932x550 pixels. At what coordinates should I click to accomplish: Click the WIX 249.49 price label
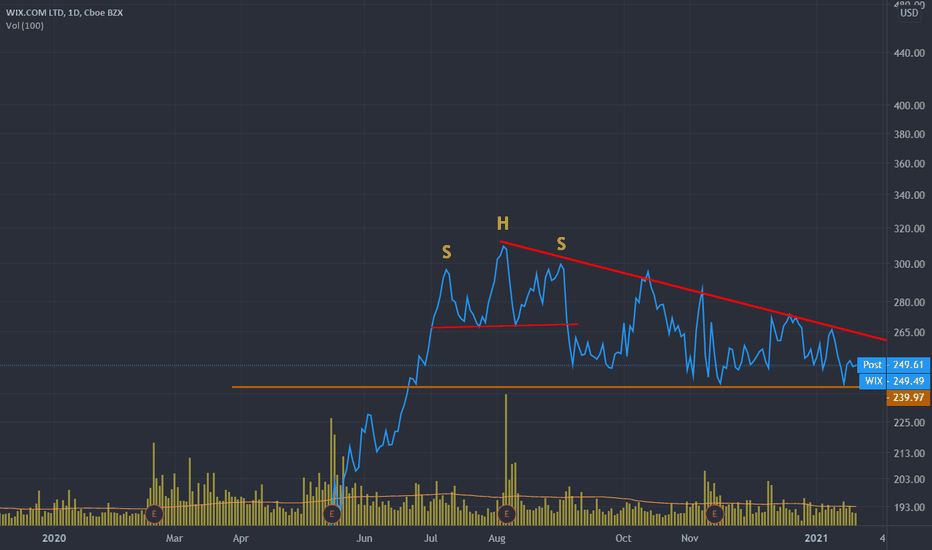(895, 381)
